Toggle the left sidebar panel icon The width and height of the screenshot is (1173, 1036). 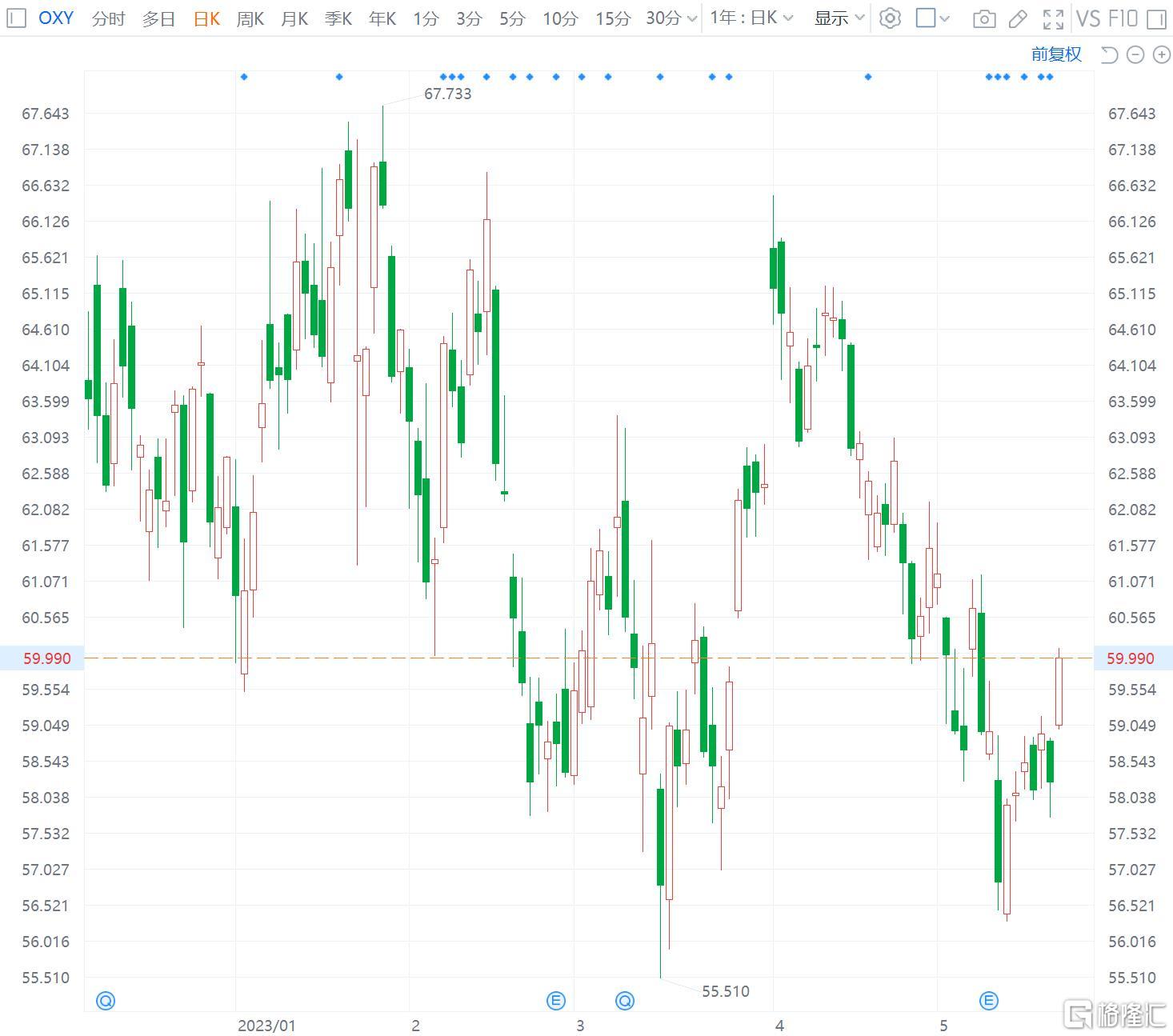16,18
